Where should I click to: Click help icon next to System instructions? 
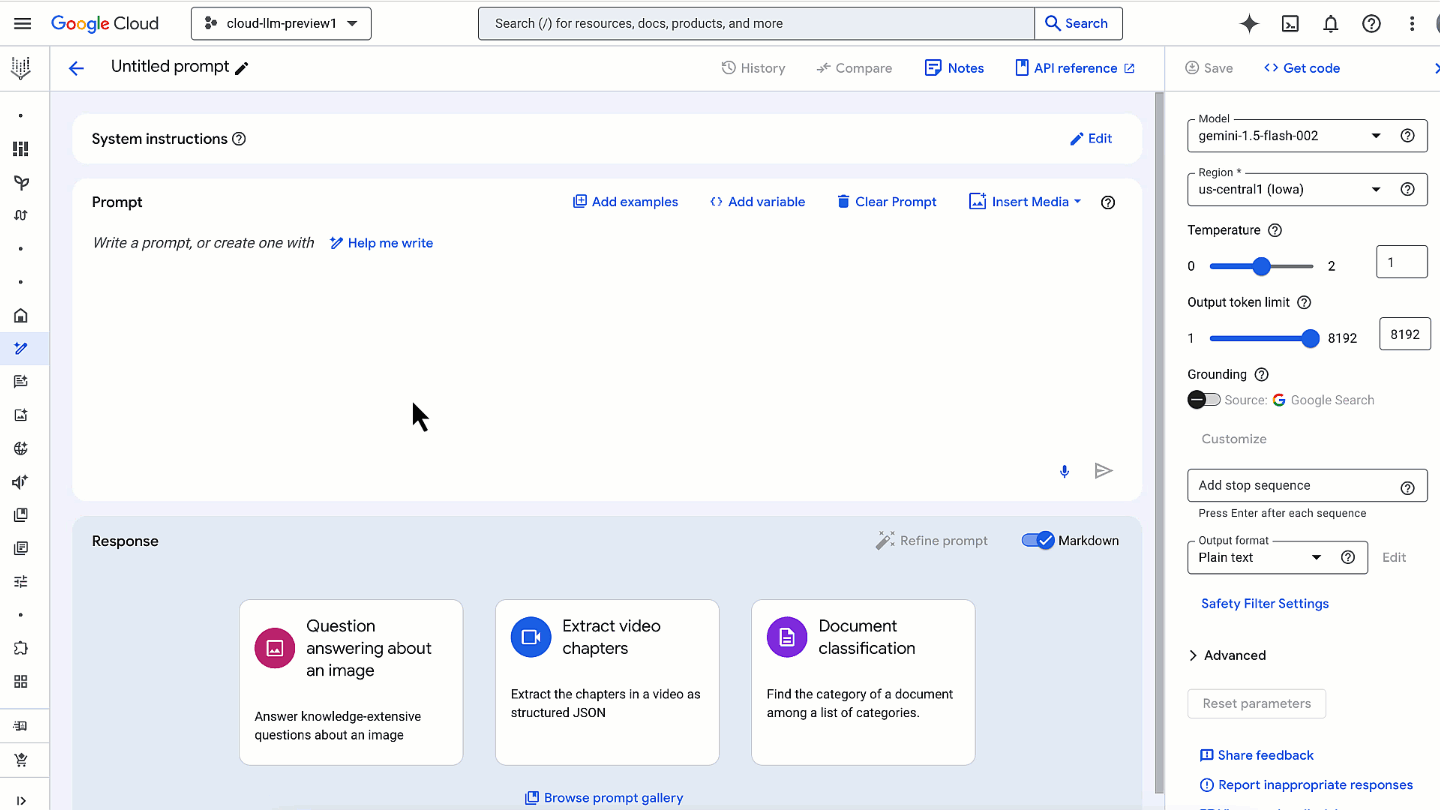239,139
